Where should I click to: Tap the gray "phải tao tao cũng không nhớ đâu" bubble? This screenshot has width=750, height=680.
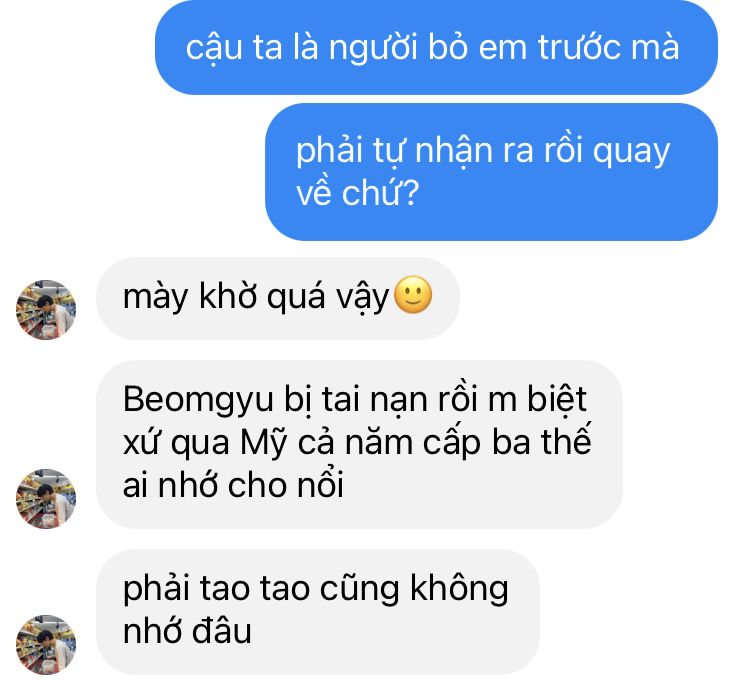[x=318, y=612]
